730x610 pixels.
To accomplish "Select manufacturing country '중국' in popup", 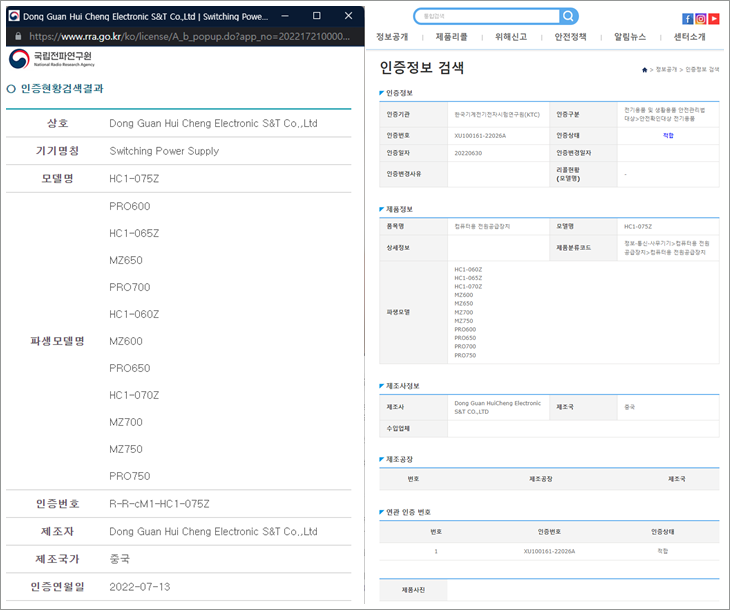I will click(119, 559).
